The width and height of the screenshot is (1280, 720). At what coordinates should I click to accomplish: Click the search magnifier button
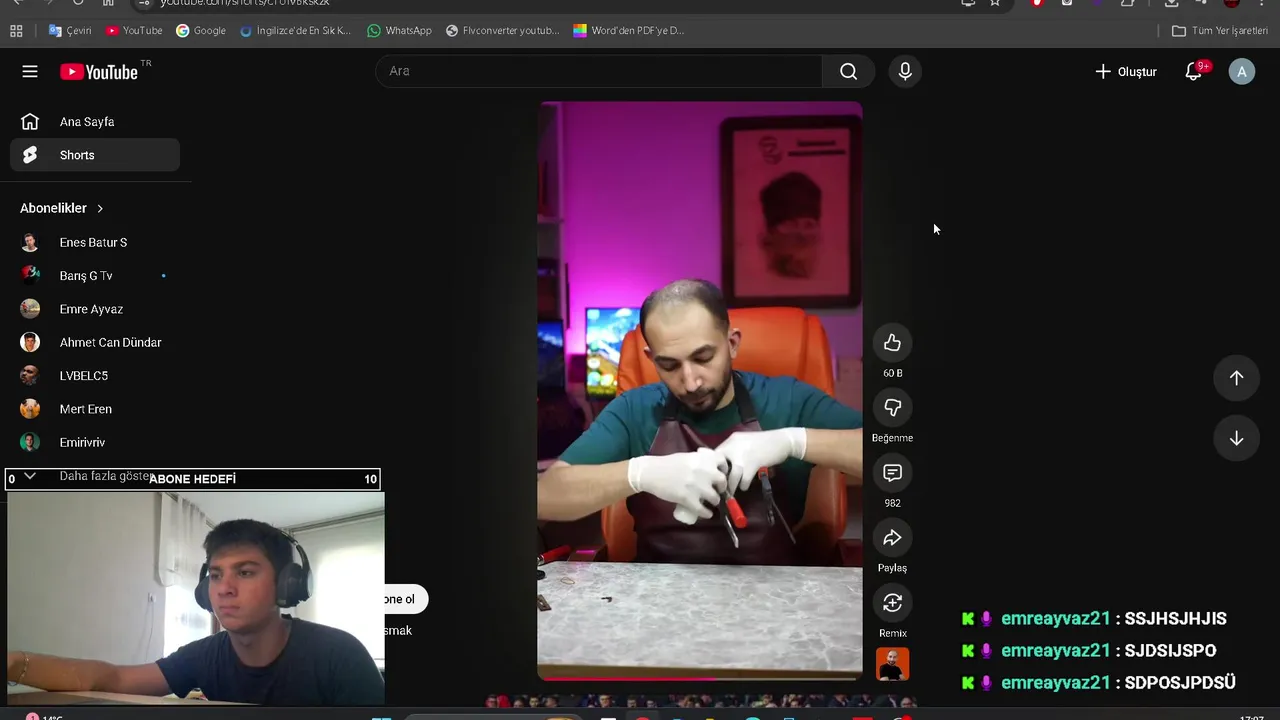pos(848,71)
